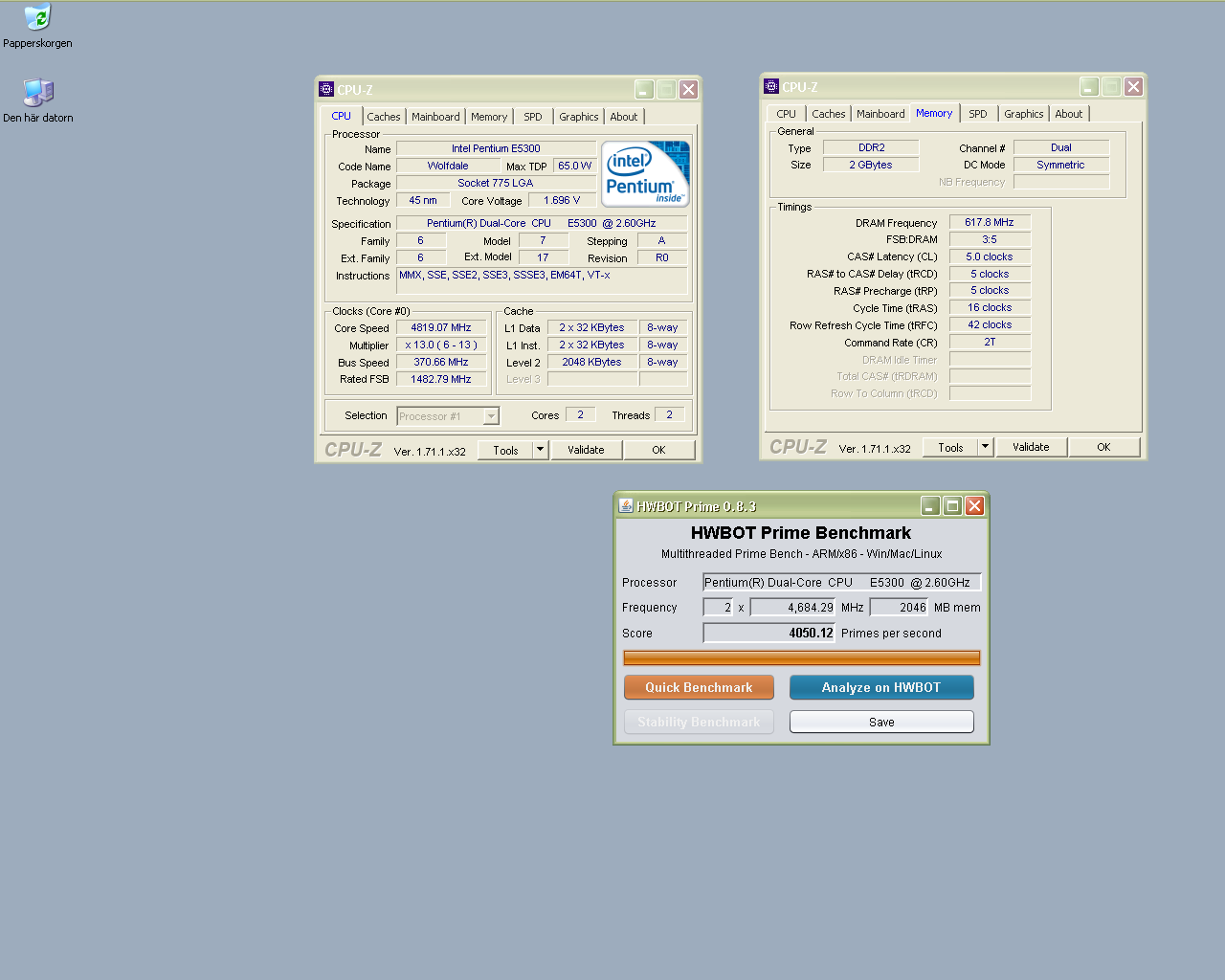The width and height of the screenshot is (1225, 980).
Task: Click Validate in the left CPU-Z window
Action: coord(586,450)
